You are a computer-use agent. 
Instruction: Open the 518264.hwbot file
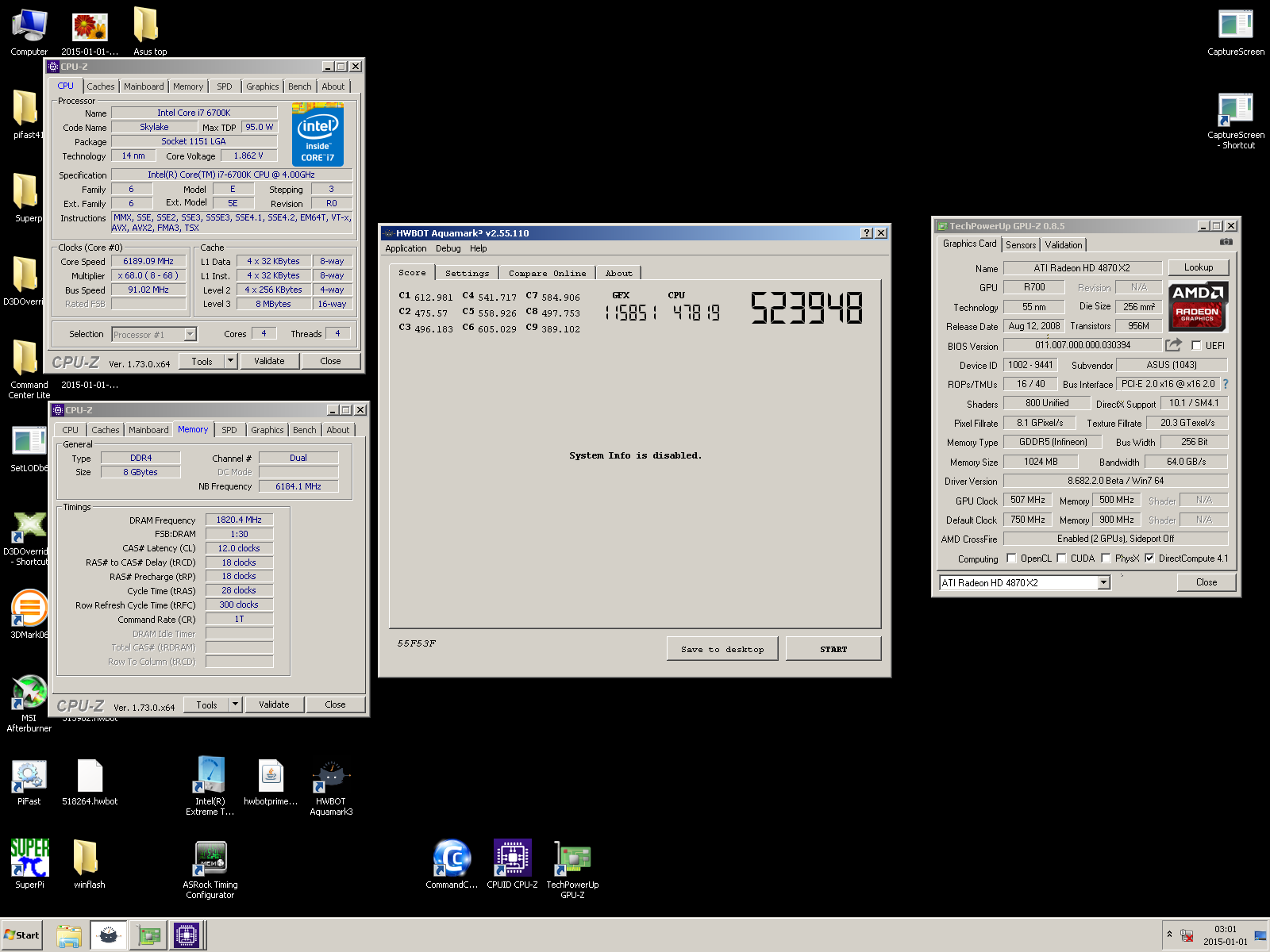90,783
